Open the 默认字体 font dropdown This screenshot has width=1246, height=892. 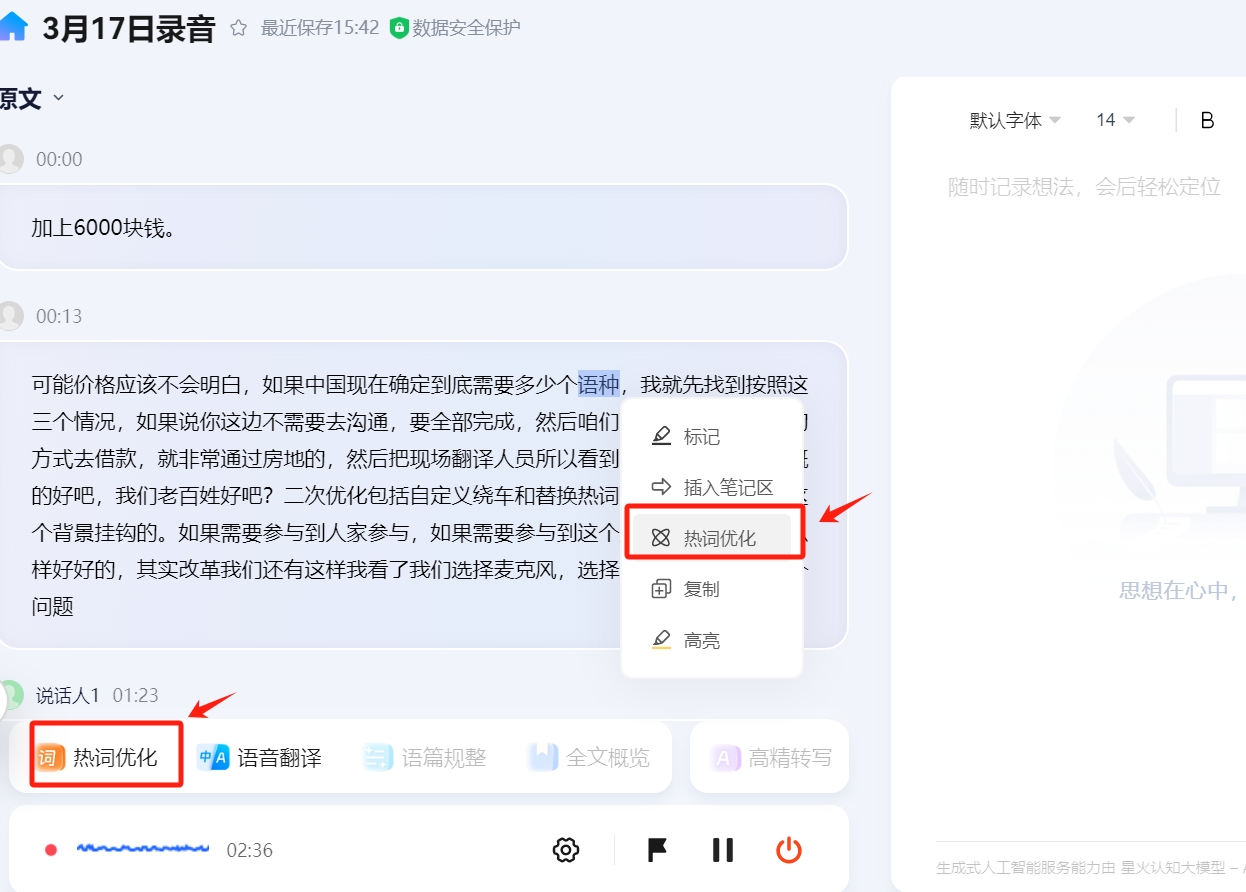[1015, 121]
